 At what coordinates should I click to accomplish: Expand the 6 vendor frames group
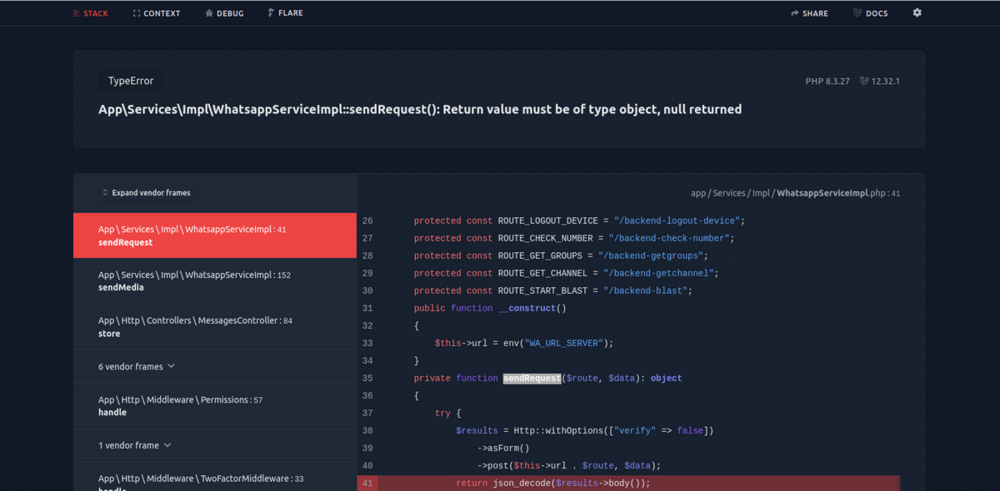136,367
